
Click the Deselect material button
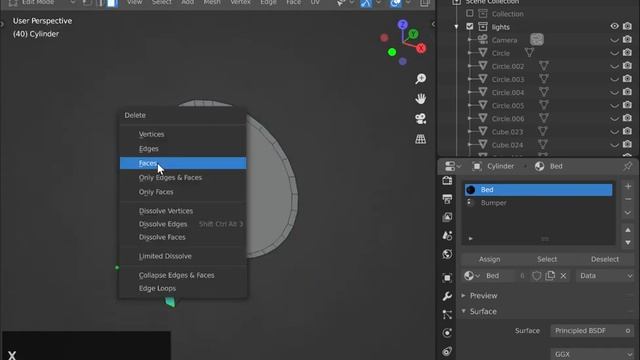(605, 259)
